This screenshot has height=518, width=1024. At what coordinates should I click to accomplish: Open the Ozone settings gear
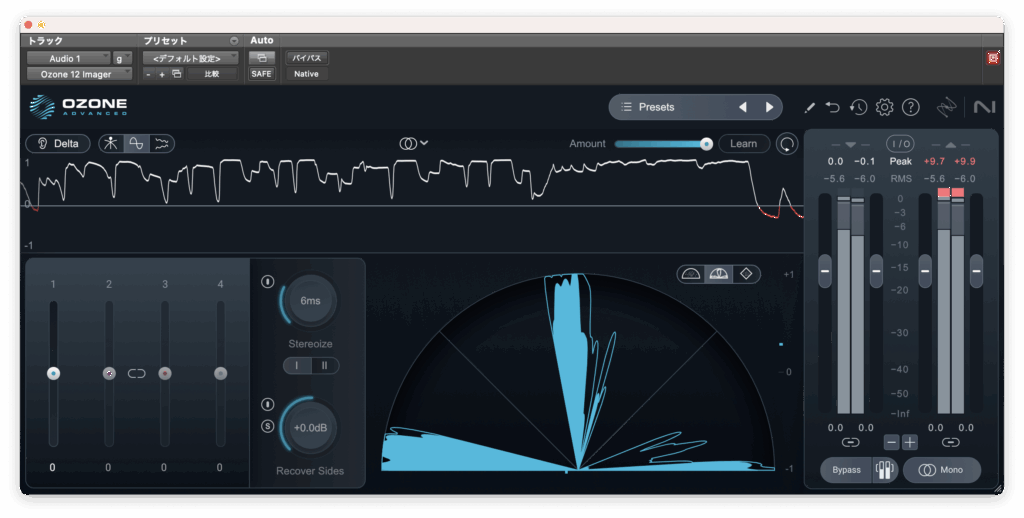tap(884, 107)
